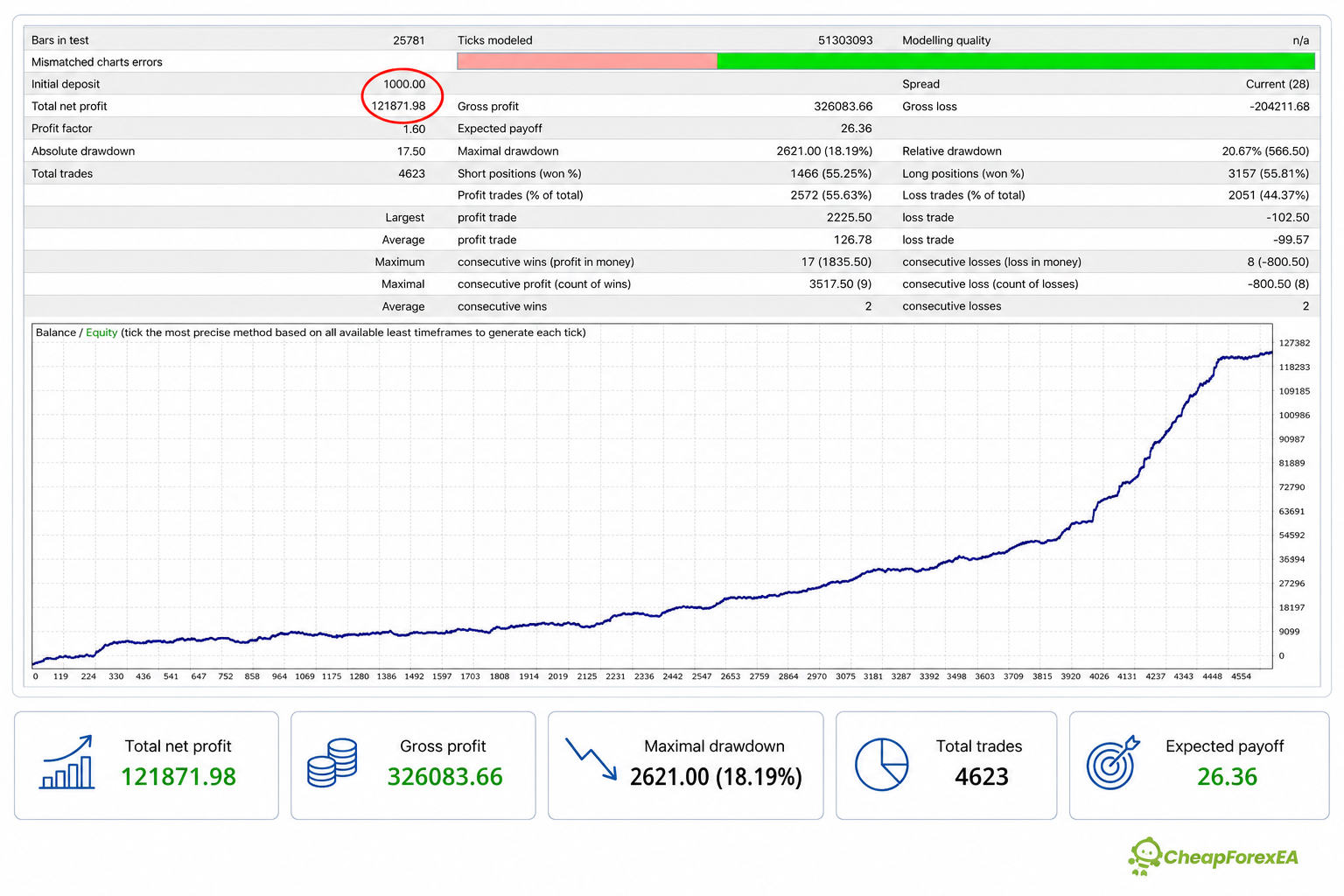Viewport: 1344px width, 896px height.
Task: Select the Short positions value 1466 (55.25%)
Action: click(831, 173)
